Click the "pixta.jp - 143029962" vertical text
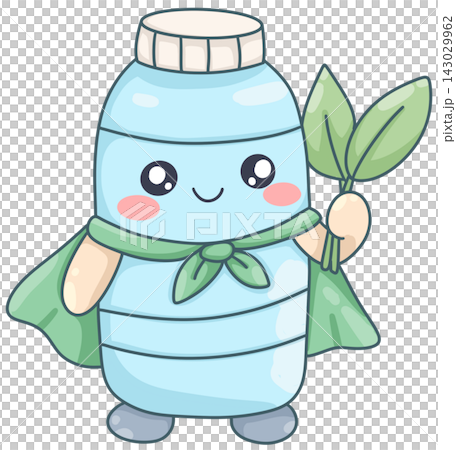 tap(449, 79)
